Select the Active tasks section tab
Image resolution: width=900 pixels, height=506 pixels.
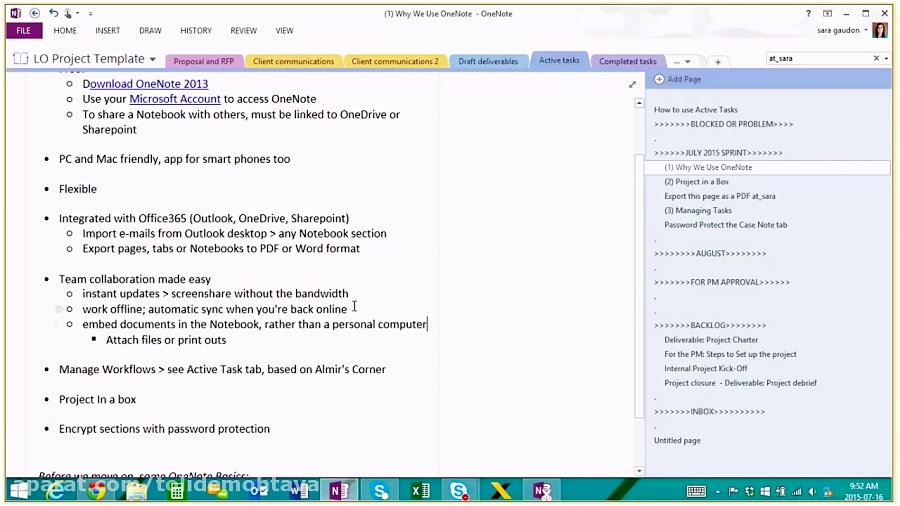(x=559, y=60)
